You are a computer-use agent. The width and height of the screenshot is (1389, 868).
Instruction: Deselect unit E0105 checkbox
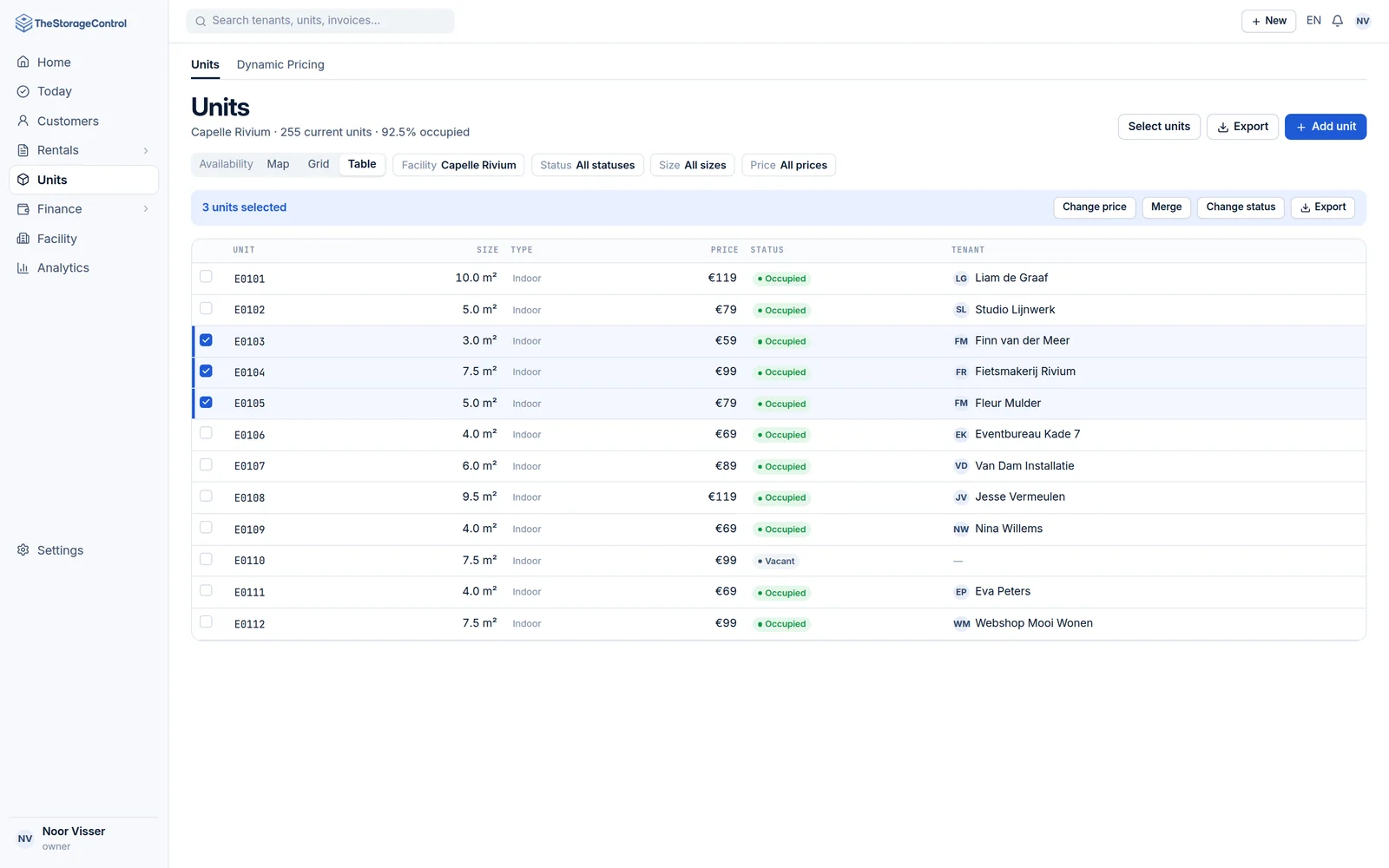[x=206, y=402]
